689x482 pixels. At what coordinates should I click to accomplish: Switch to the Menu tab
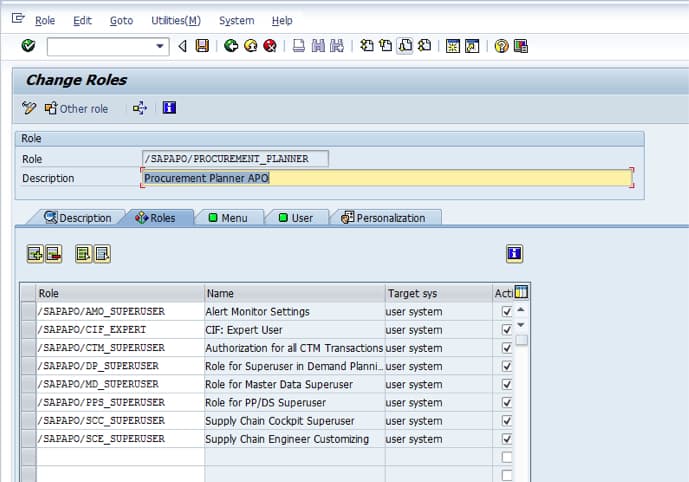tap(228, 218)
